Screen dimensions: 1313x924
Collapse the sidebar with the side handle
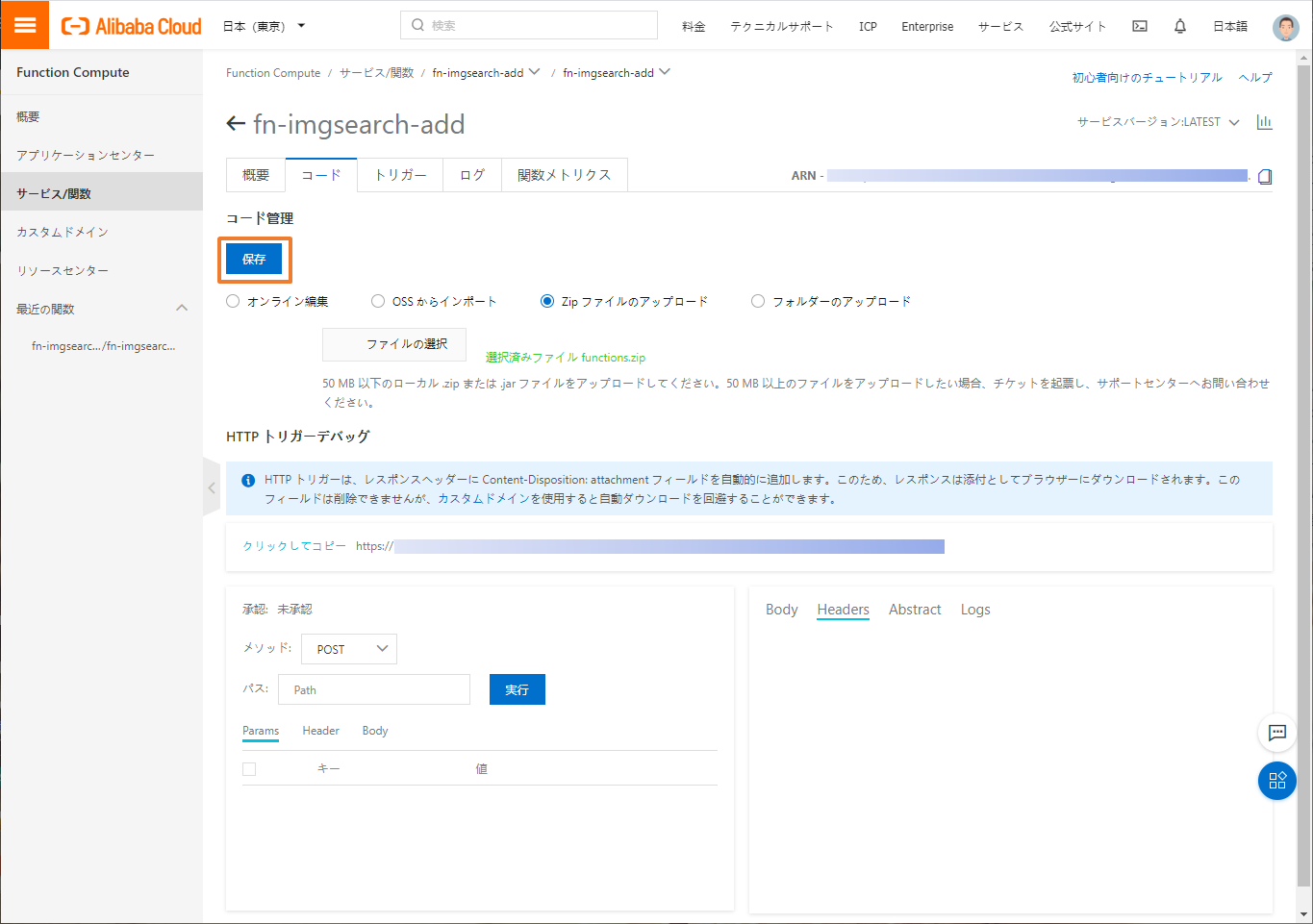[x=212, y=487]
